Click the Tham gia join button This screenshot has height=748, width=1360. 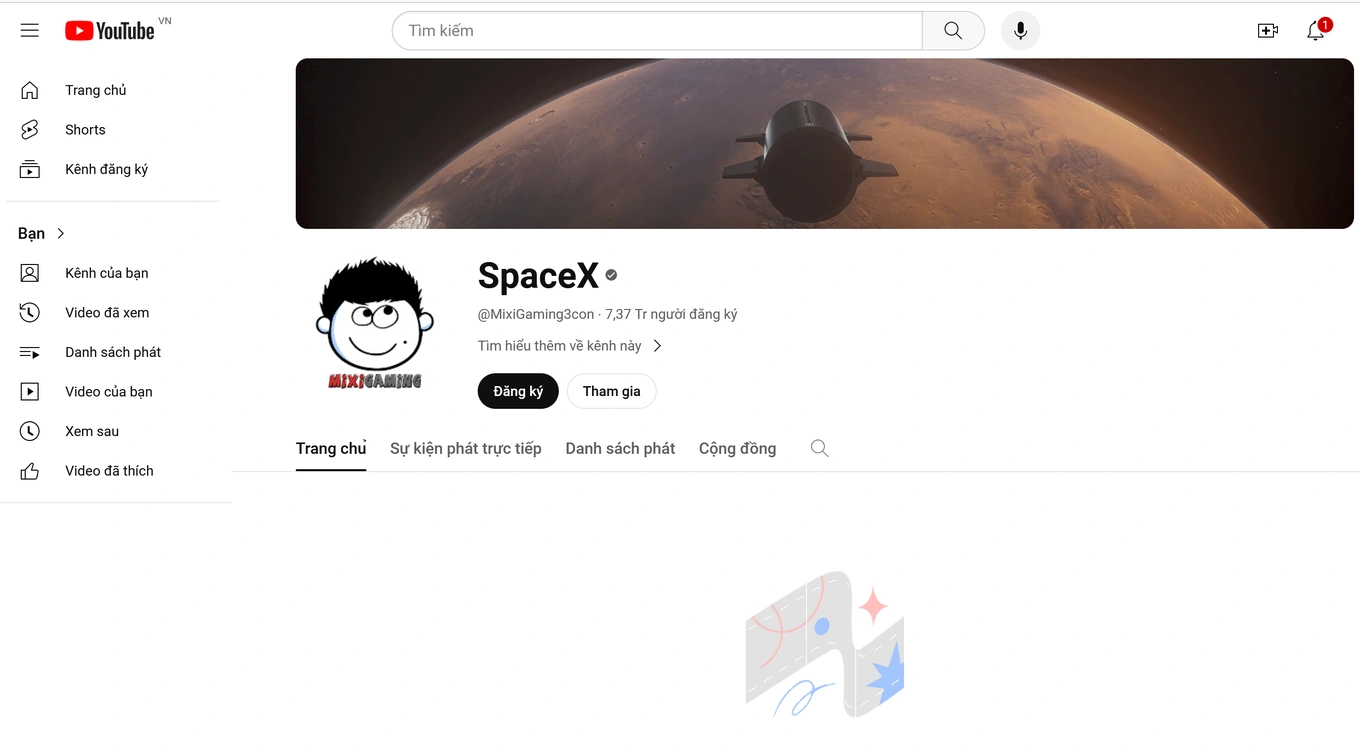[x=611, y=391]
